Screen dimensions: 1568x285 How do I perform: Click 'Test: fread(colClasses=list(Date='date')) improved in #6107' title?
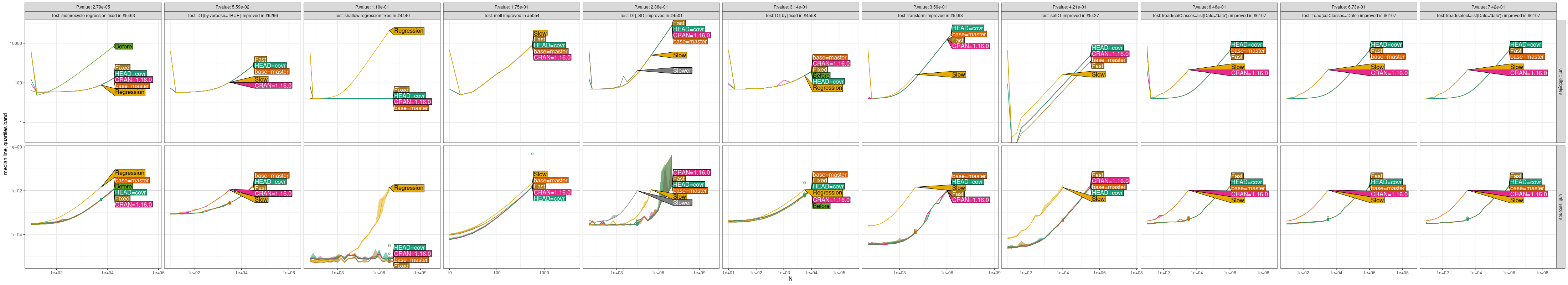1208,16
